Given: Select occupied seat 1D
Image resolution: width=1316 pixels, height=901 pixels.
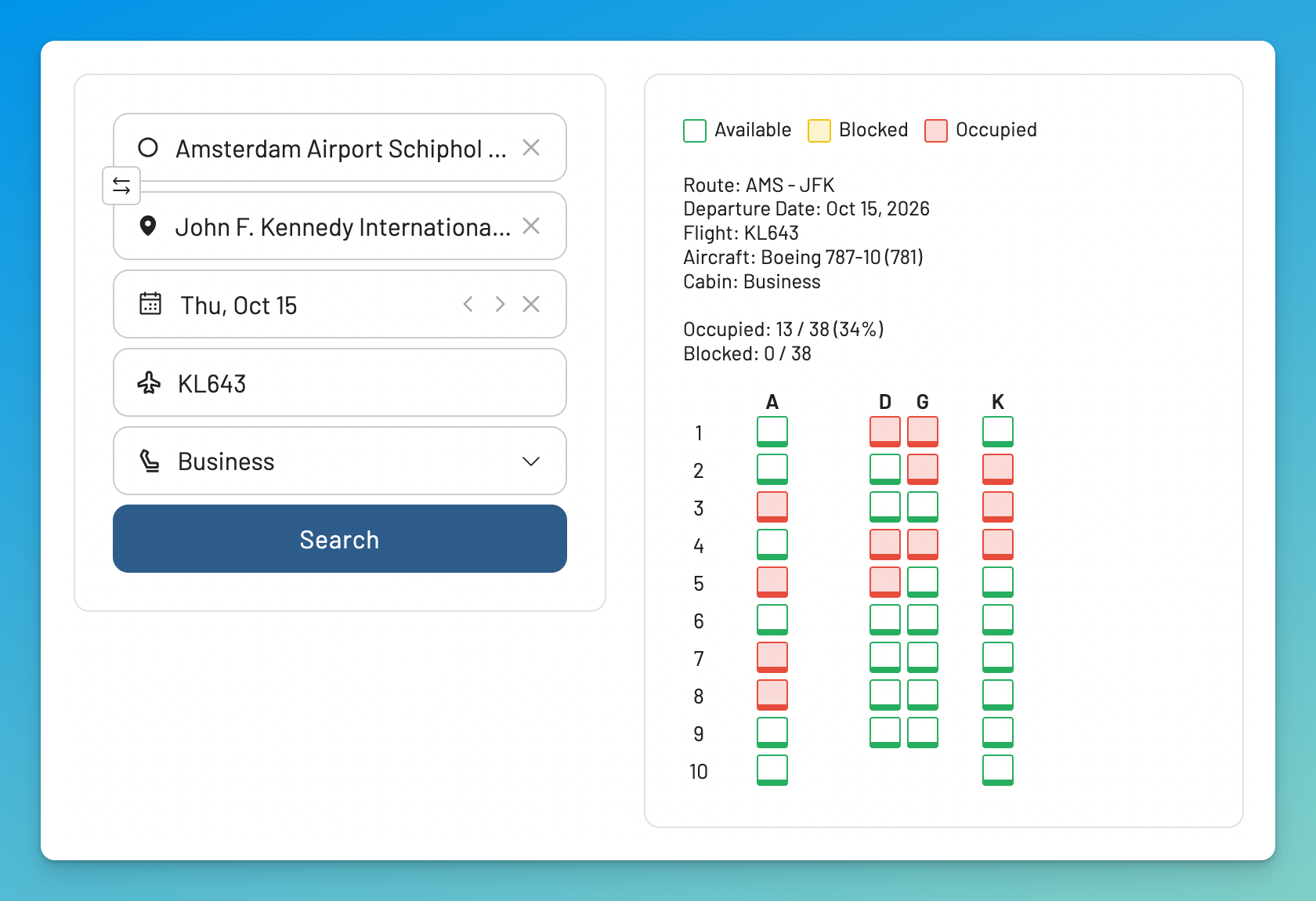Looking at the screenshot, I should 885,432.
